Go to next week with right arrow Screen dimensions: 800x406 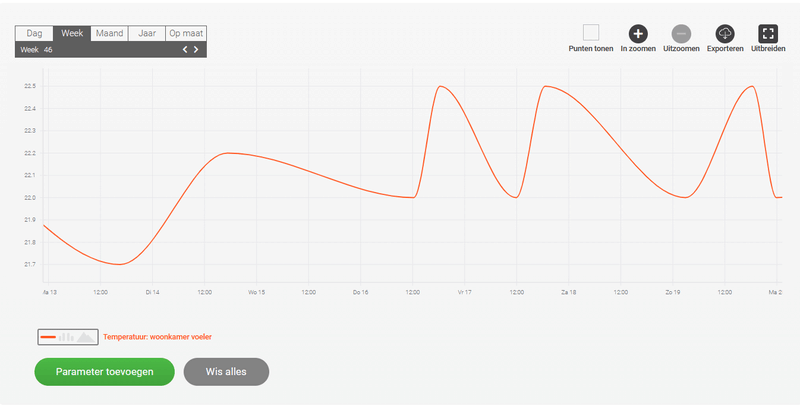click(x=197, y=49)
